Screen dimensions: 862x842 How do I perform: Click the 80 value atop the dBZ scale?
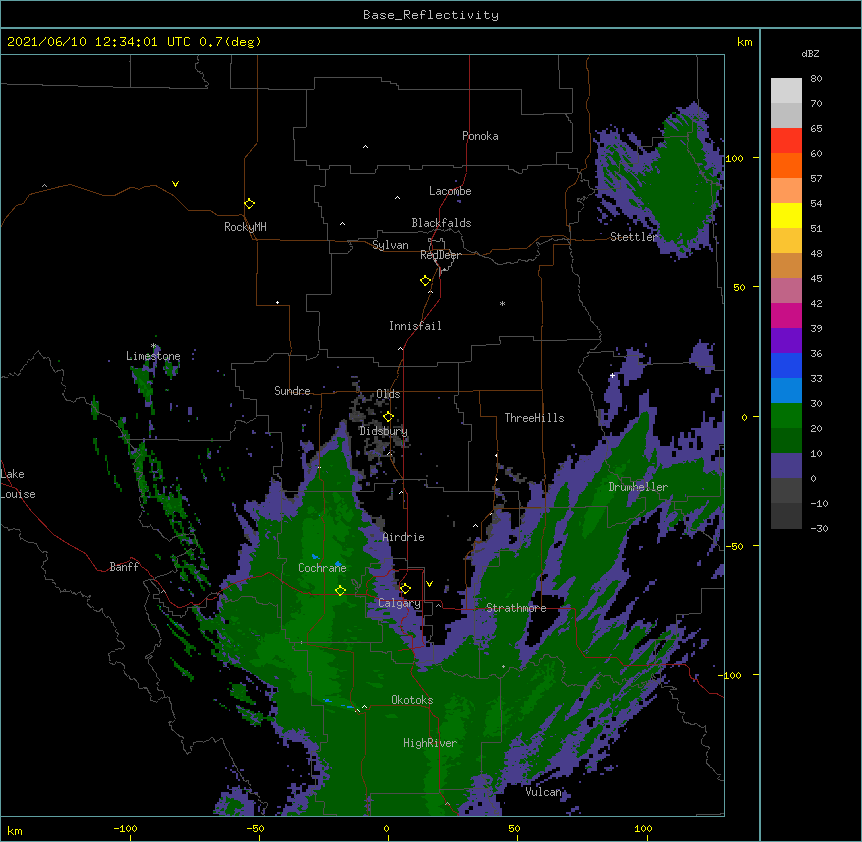816,79
